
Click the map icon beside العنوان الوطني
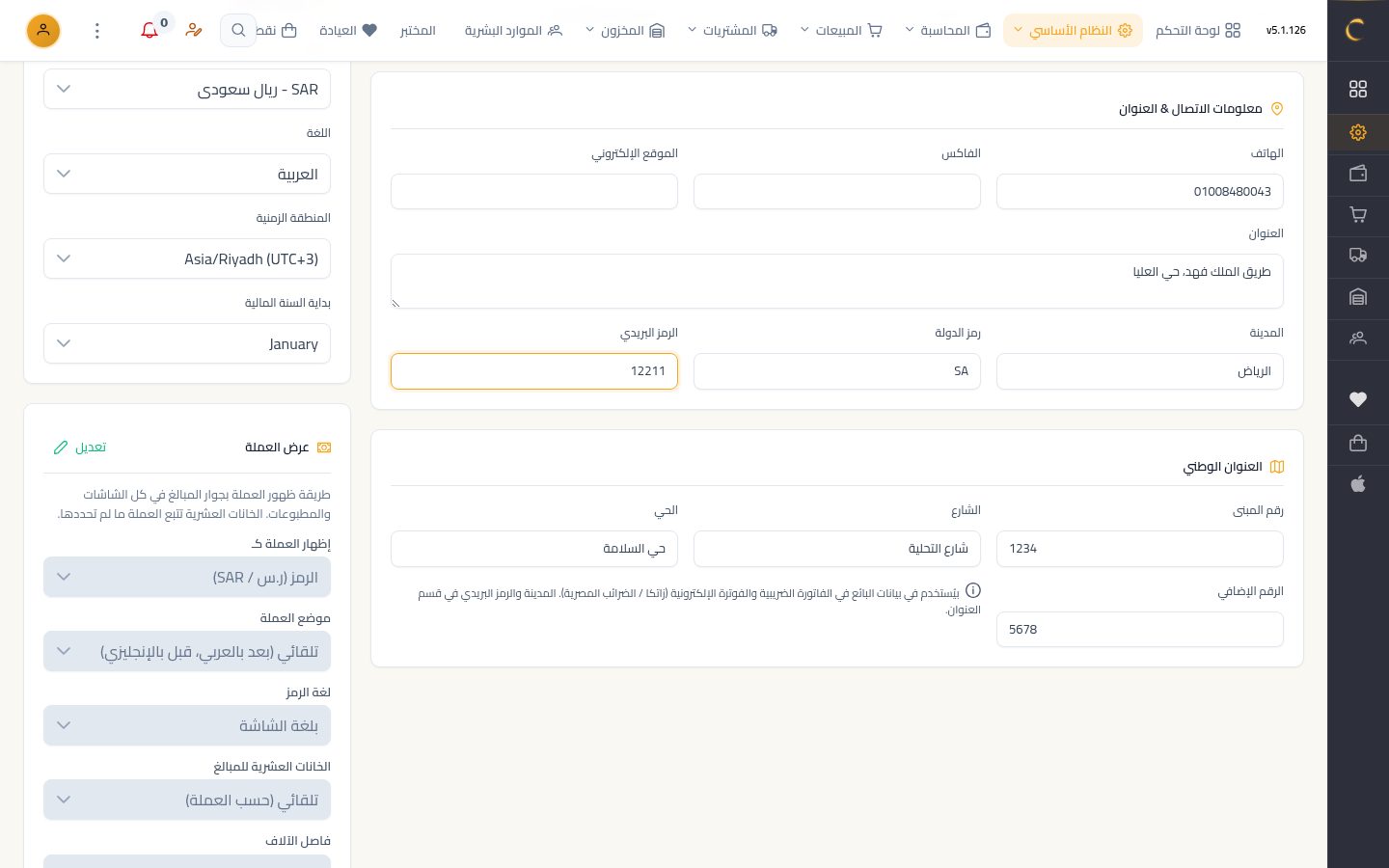click(x=1277, y=467)
